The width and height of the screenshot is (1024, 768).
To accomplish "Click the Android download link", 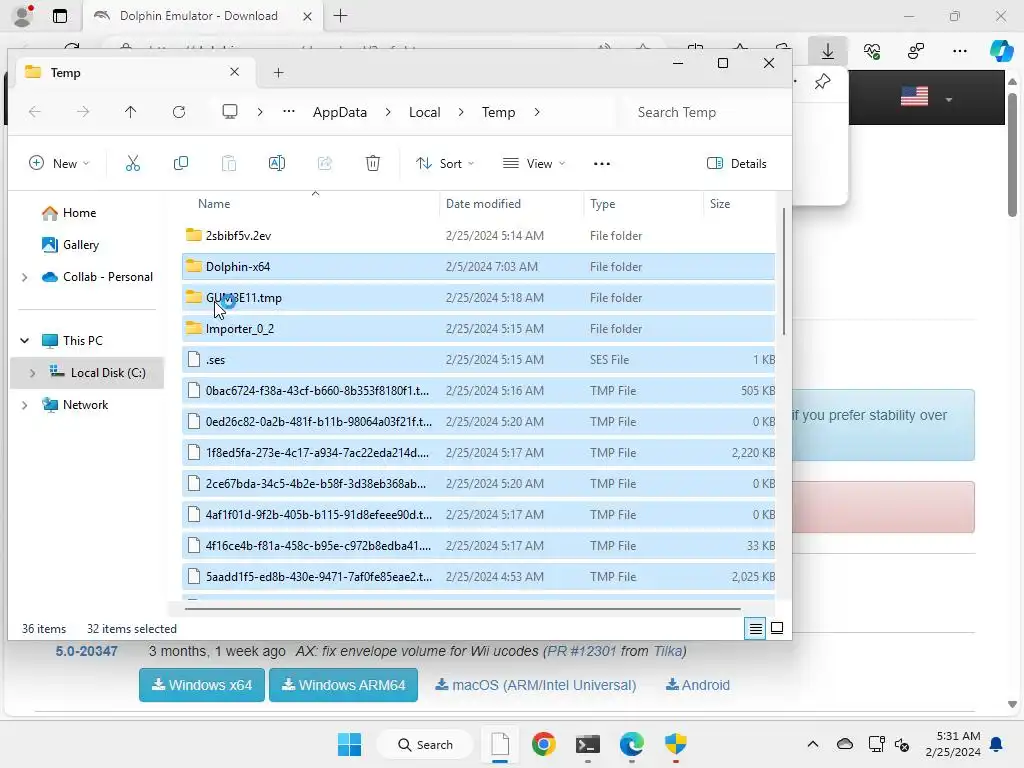I will pos(697,685).
